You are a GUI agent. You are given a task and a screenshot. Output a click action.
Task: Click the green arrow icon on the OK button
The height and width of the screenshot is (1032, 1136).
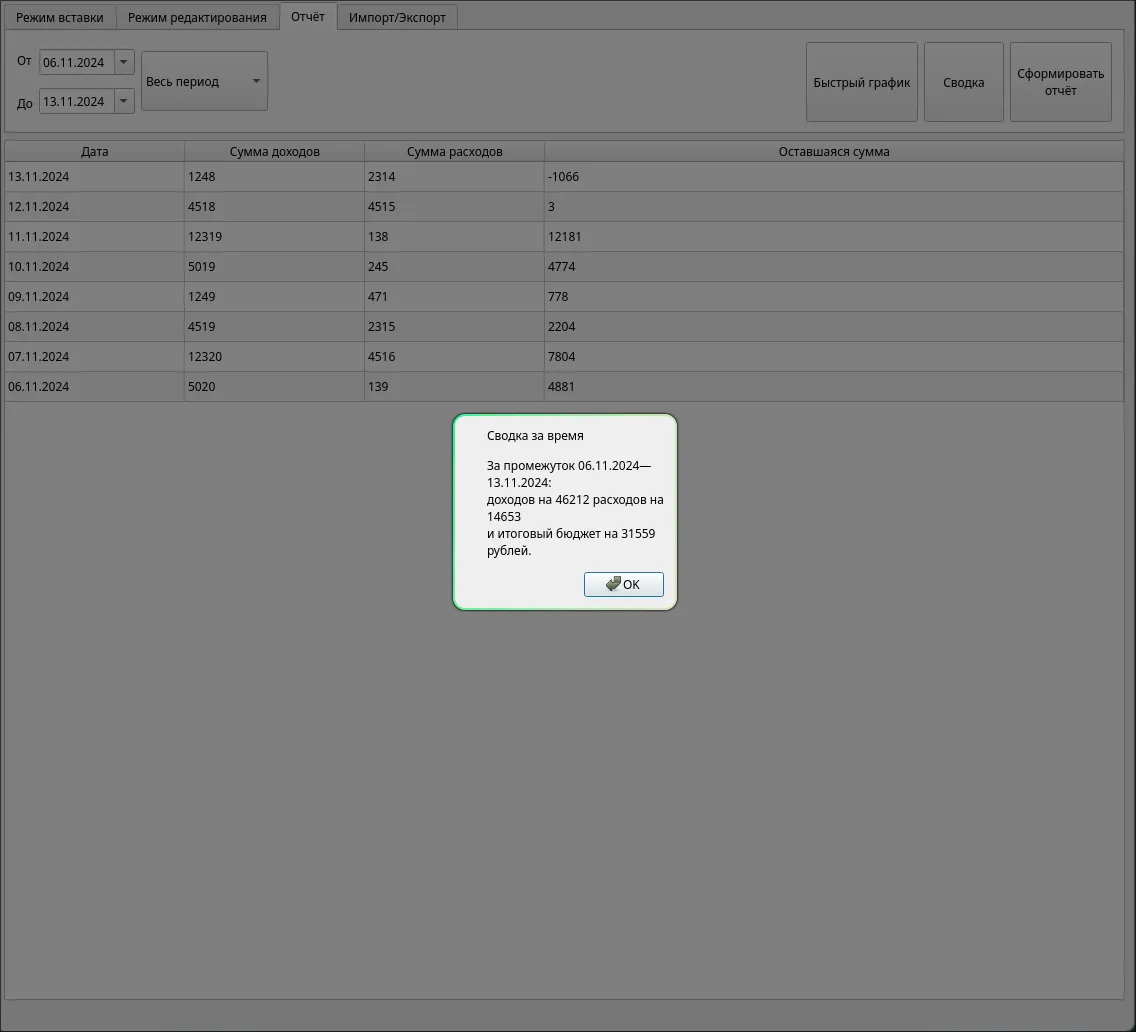(612, 584)
